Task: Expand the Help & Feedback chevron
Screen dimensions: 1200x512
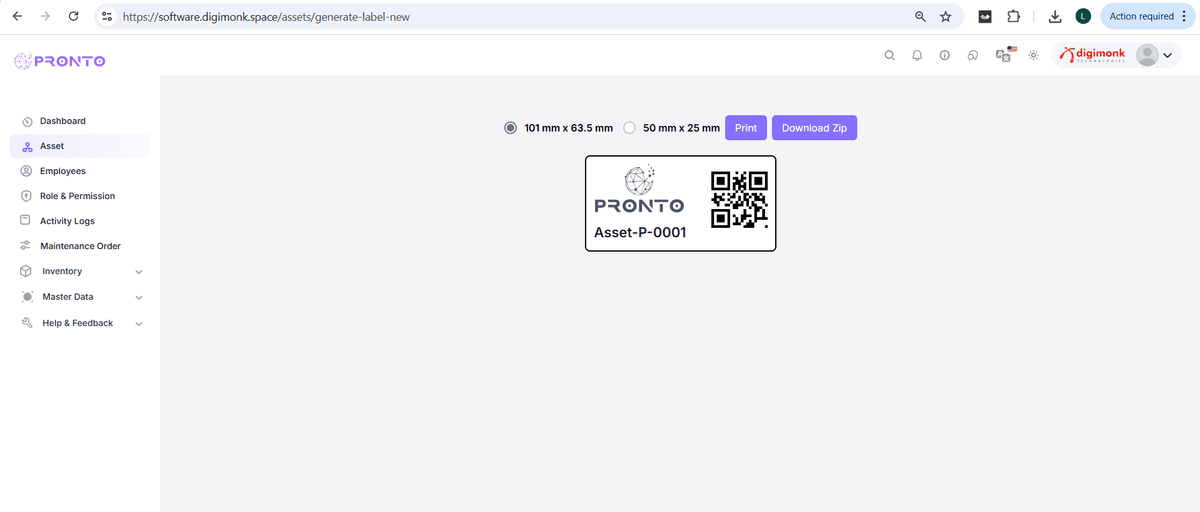Action: (x=139, y=324)
